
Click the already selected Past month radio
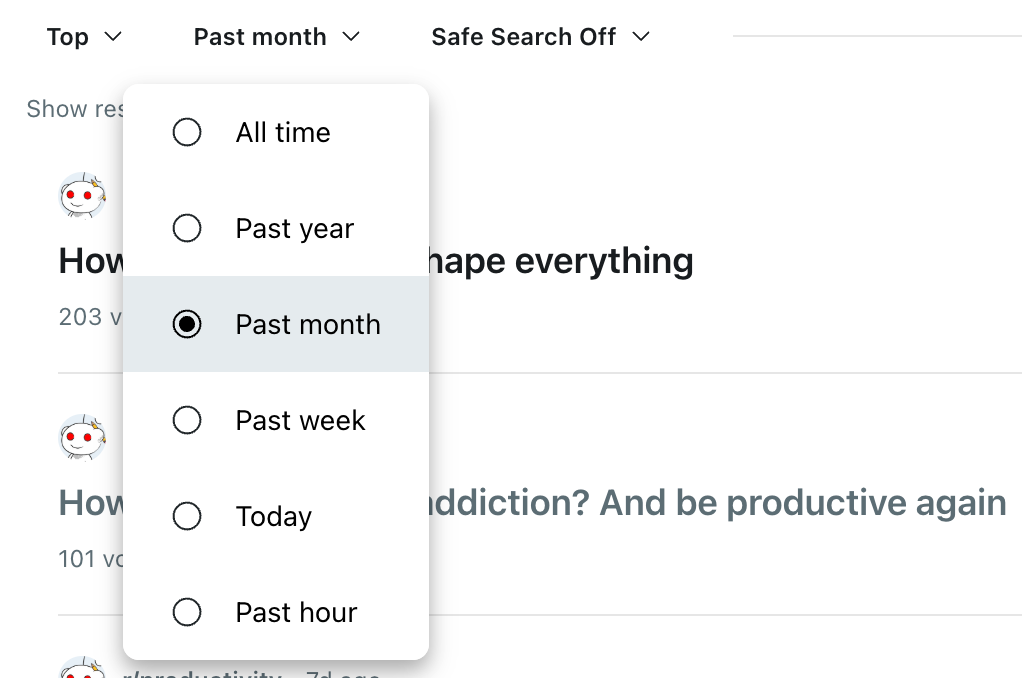pyautogui.click(x=187, y=324)
